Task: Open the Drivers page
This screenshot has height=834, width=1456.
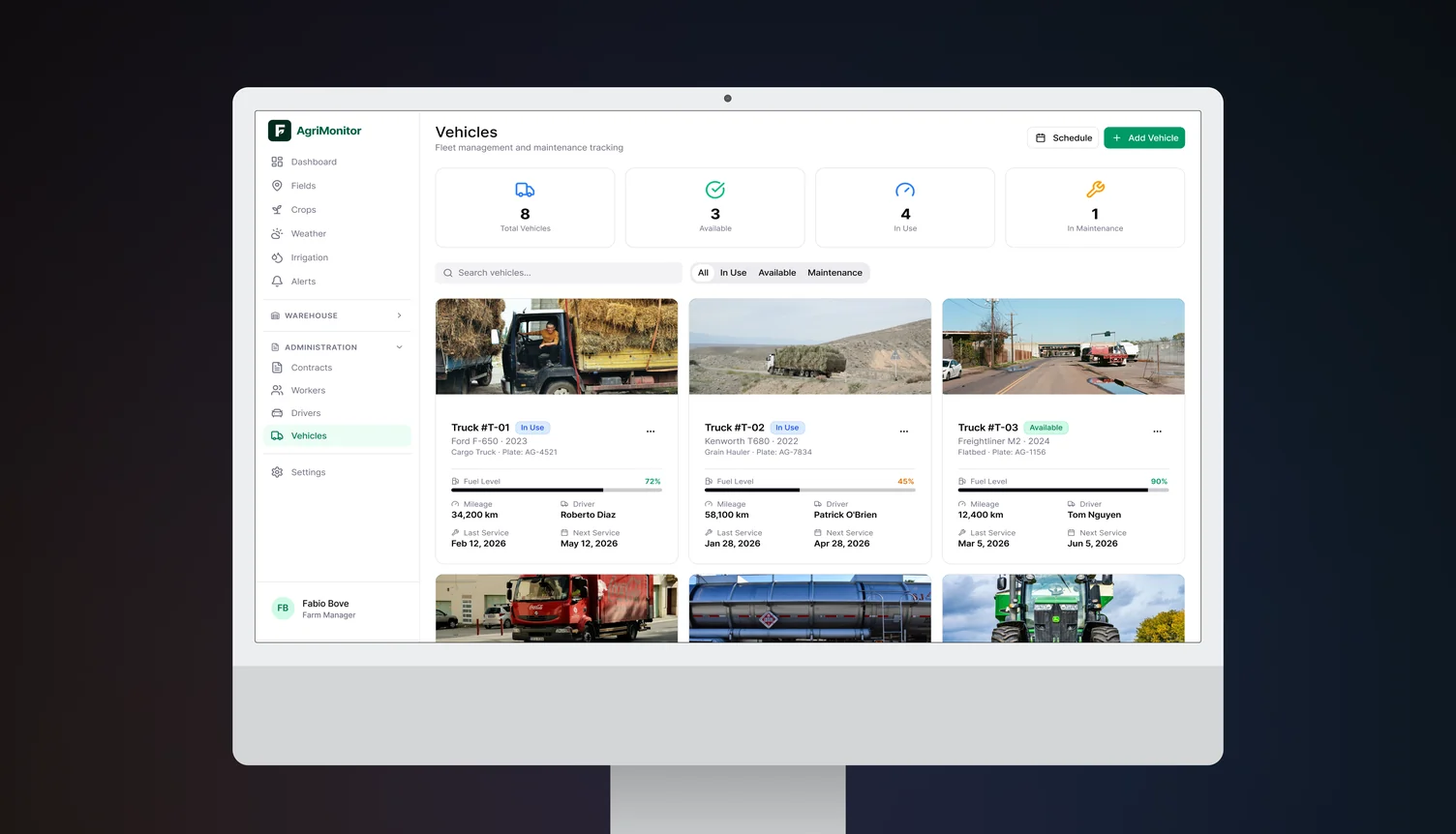Action: tap(337, 413)
